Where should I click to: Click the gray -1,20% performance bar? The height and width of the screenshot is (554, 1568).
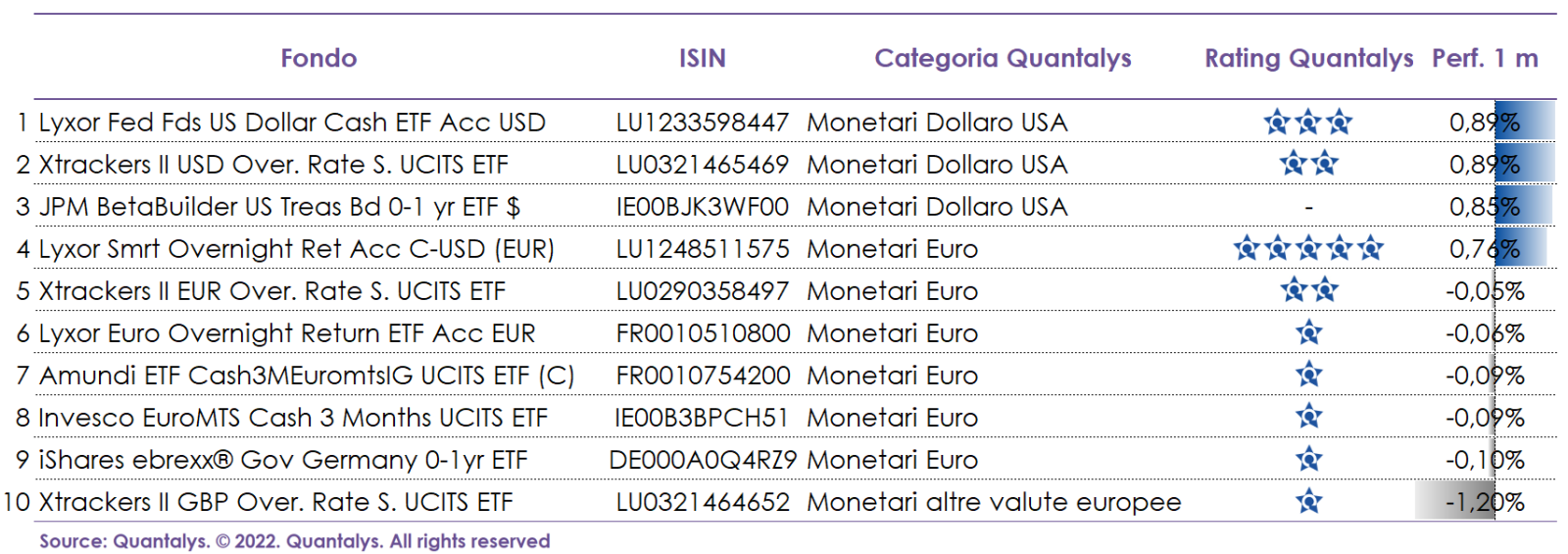[1454, 502]
